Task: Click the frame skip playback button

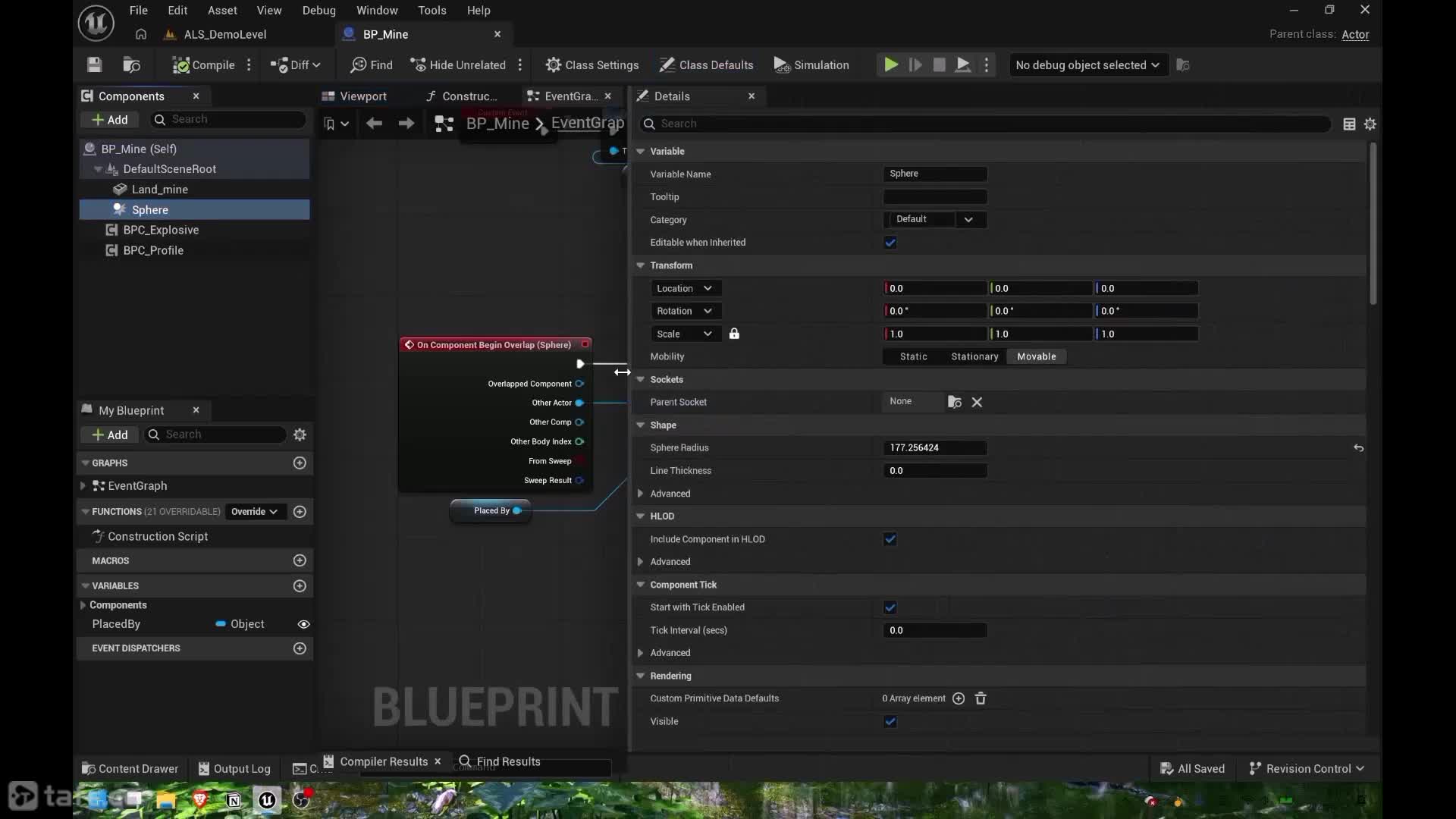Action: (x=915, y=65)
